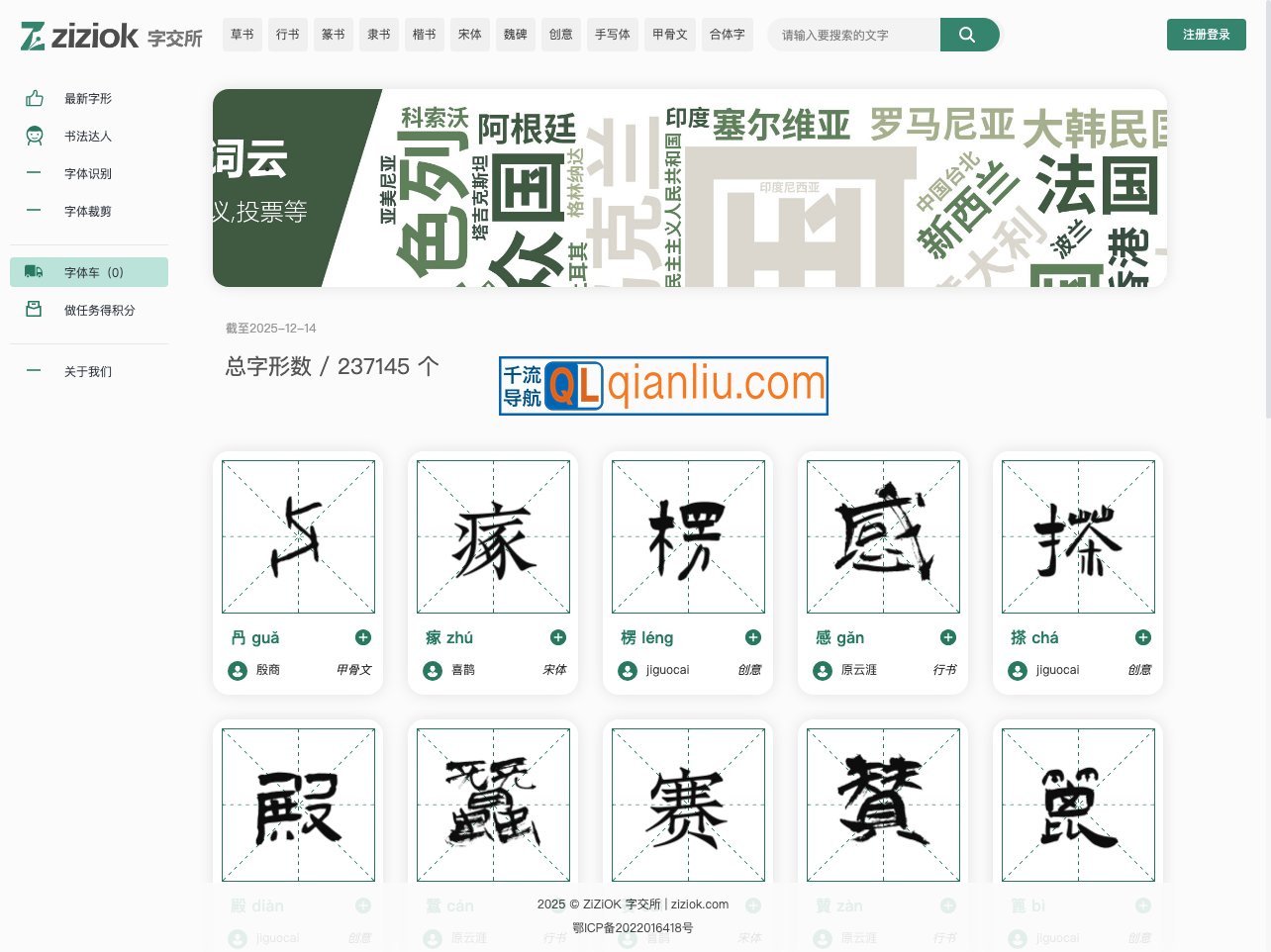Viewport: 1271px width, 952px height.
Task: Click the plus icon on 丹 guǎ card
Action: (x=362, y=637)
